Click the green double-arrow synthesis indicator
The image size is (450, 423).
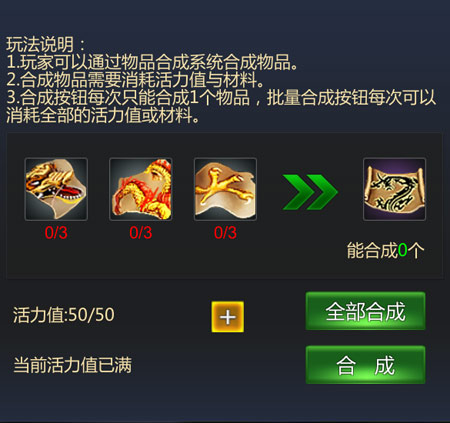pyautogui.click(x=310, y=192)
